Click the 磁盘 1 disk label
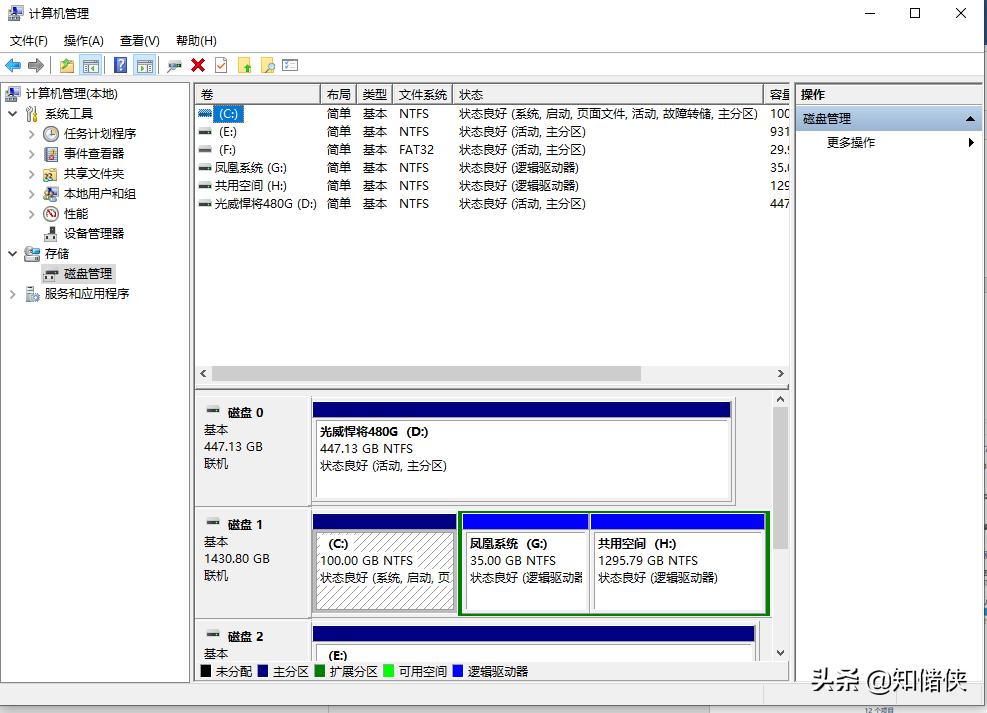The image size is (987, 713). tap(245, 525)
